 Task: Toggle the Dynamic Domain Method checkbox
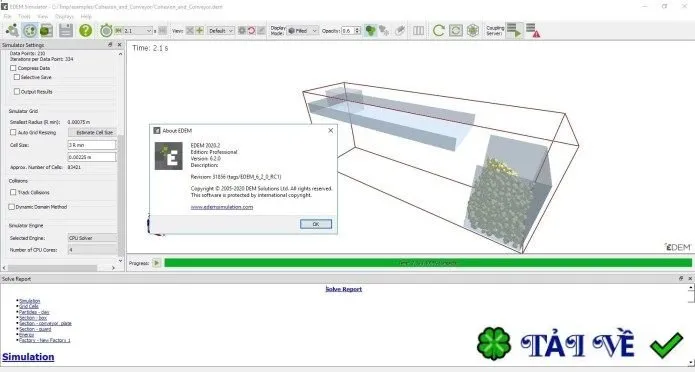click(12, 207)
